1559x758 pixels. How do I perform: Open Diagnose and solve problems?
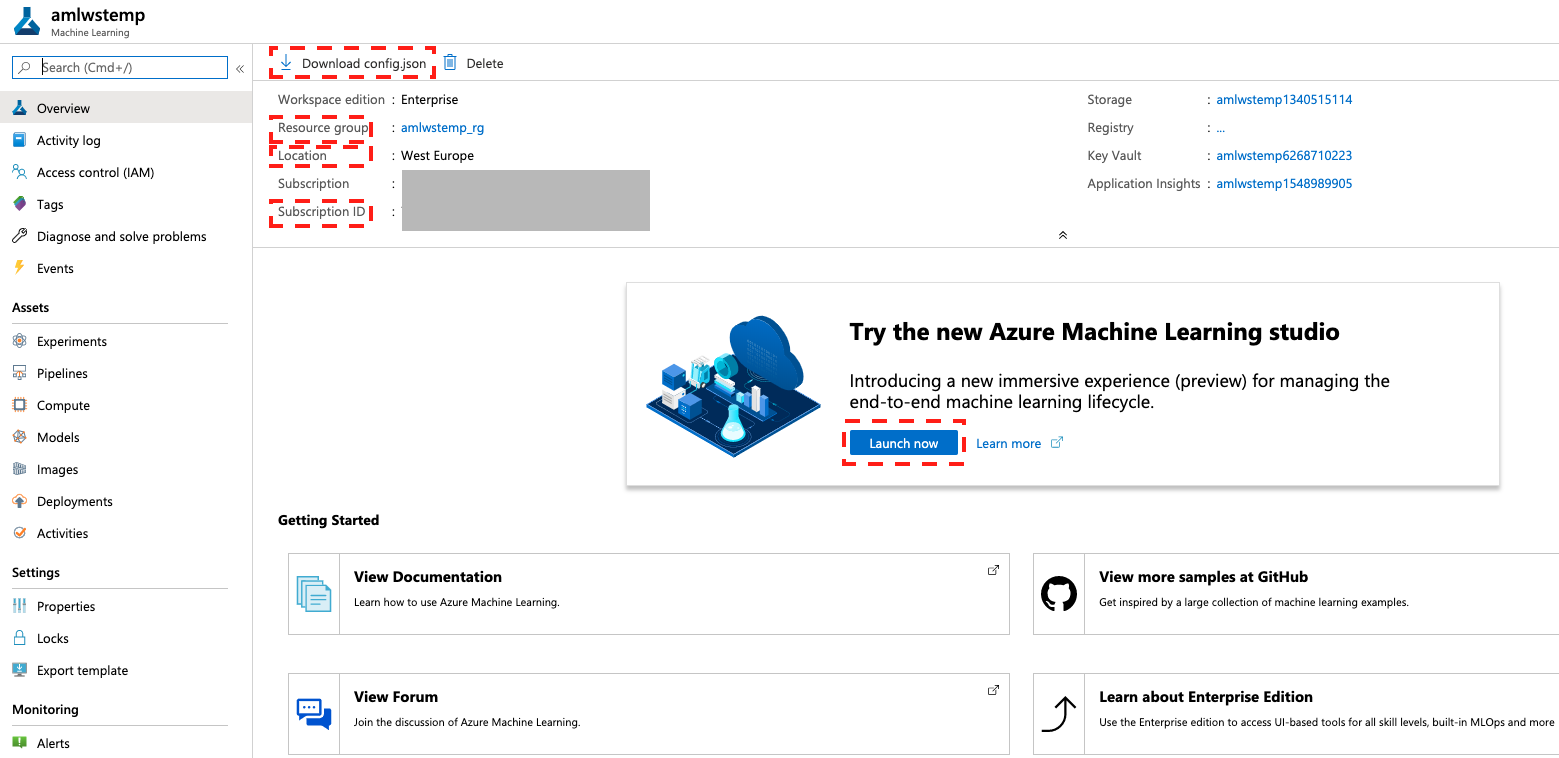click(x=126, y=236)
